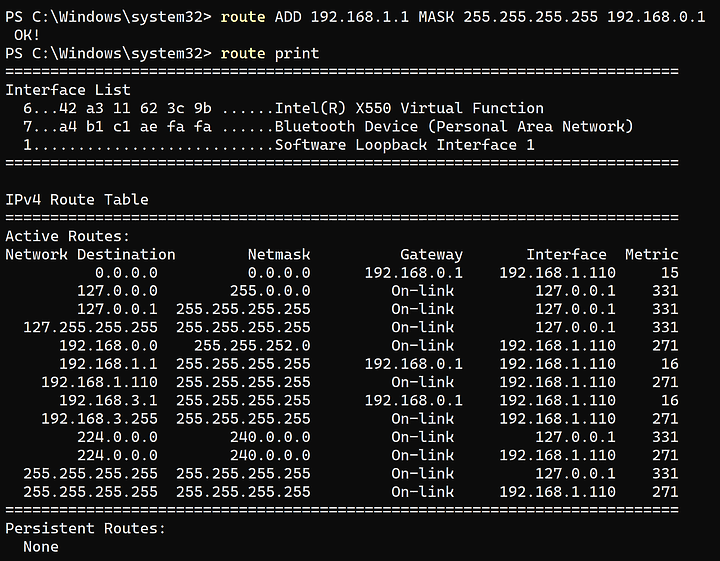Viewport: 720px width, 561px height.
Task: Select the Bluetooth Device (Personal Area Network) entry
Action: click(x=453, y=126)
